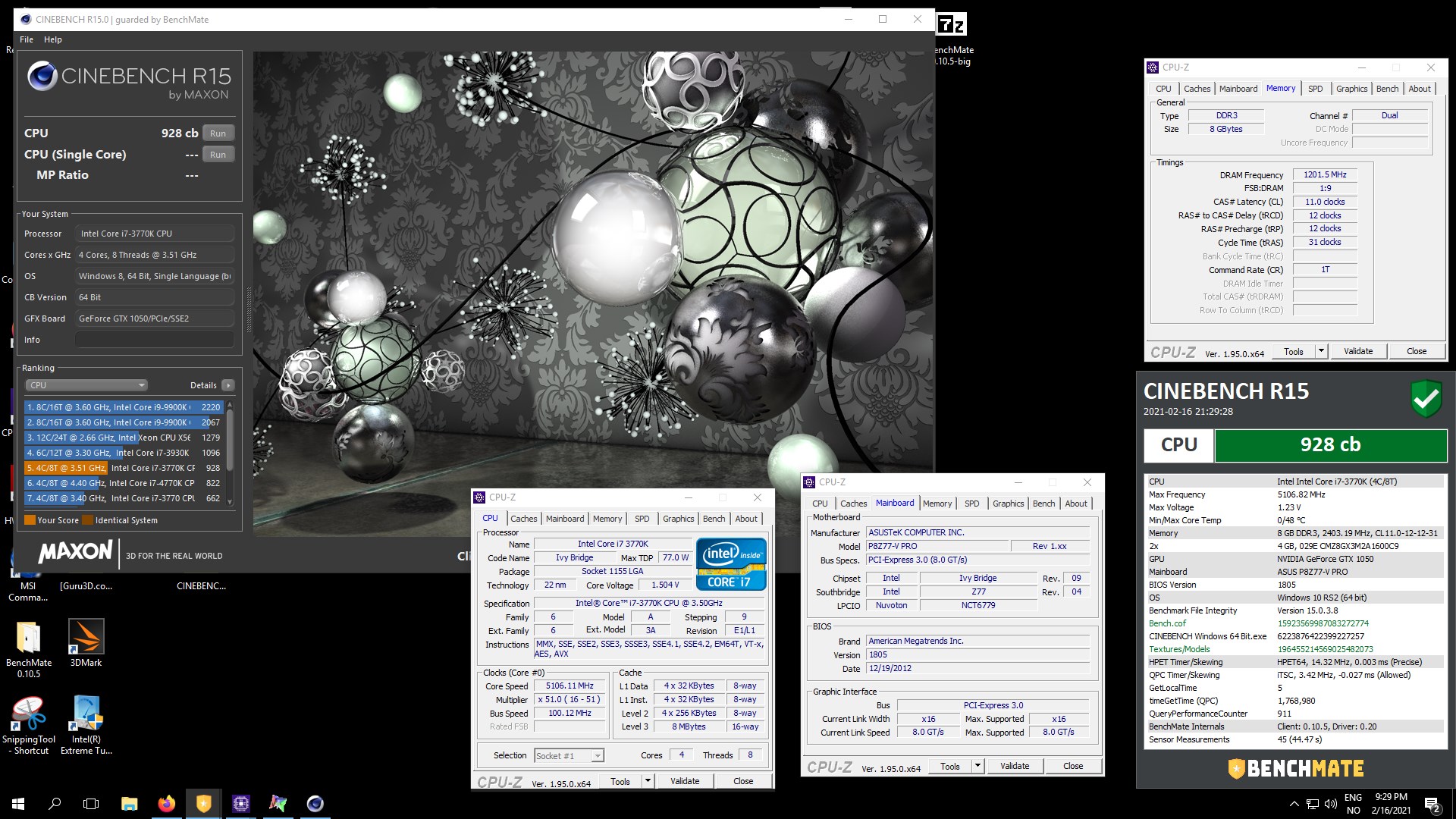
Task: Open Task View on the taskbar
Action: (91, 804)
